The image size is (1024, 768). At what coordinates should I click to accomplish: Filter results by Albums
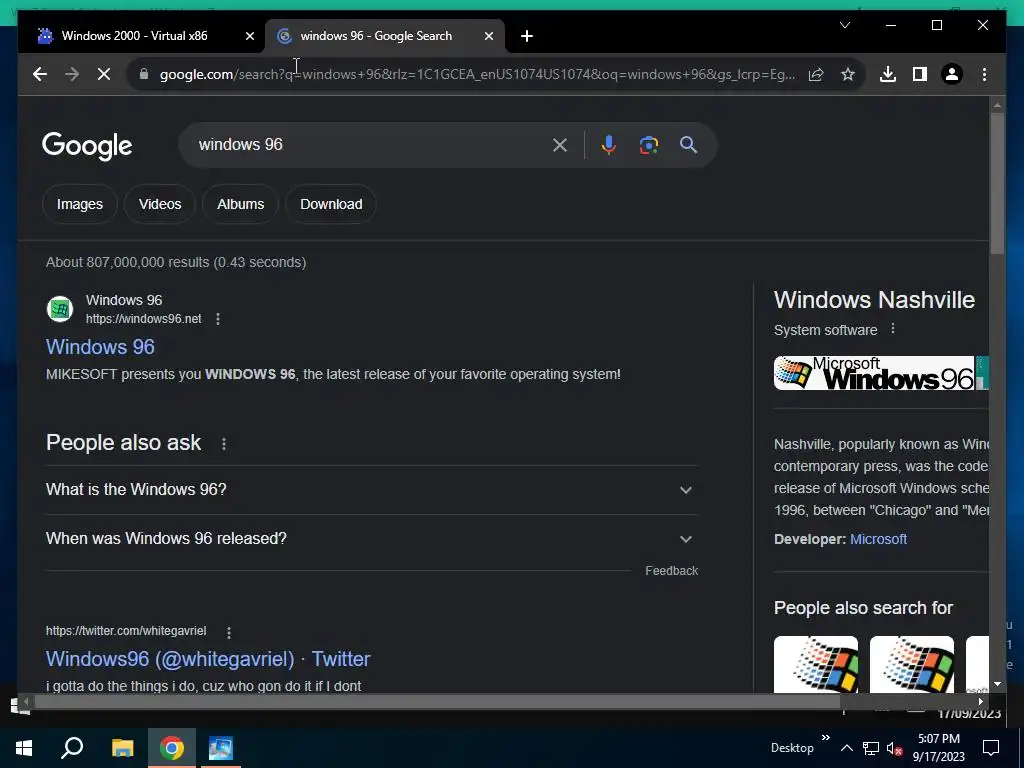click(x=240, y=204)
